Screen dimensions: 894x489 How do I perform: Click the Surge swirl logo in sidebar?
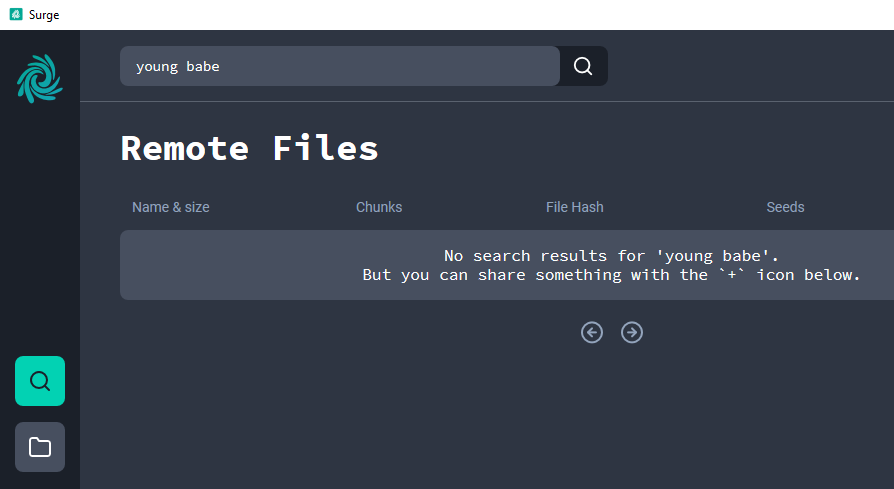tap(40, 79)
